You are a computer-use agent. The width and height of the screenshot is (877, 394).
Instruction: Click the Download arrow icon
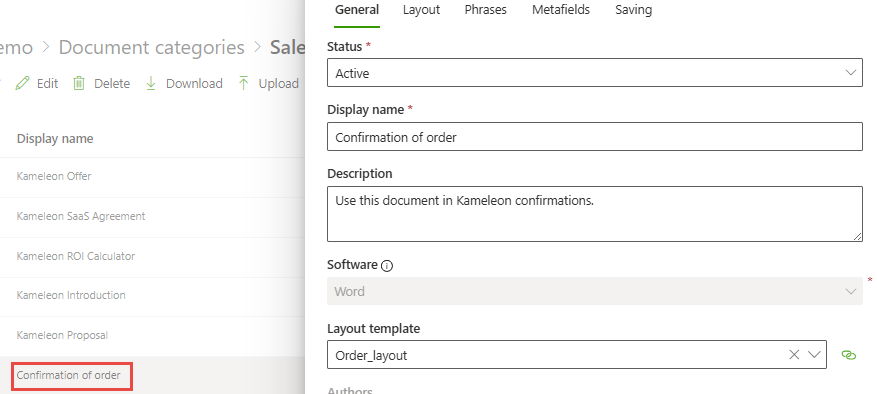150,83
